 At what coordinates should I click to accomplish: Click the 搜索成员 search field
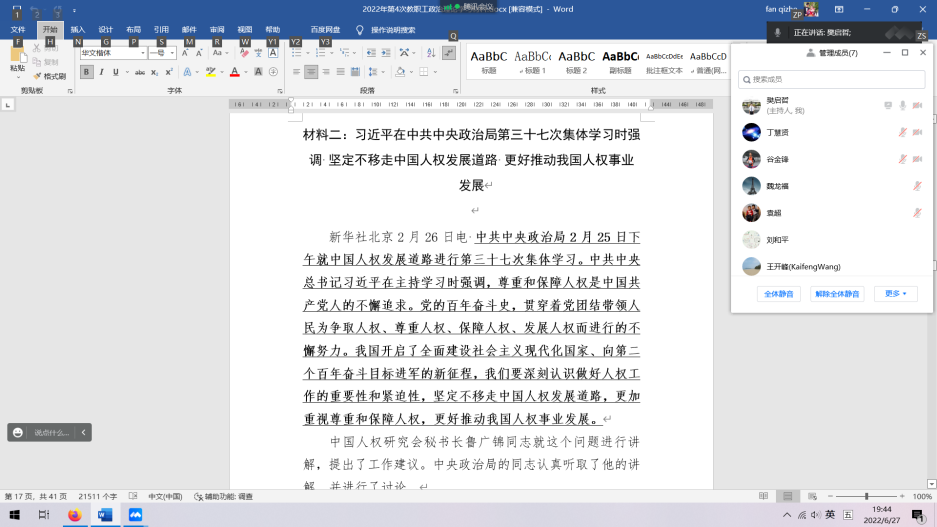click(x=832, y=79)
